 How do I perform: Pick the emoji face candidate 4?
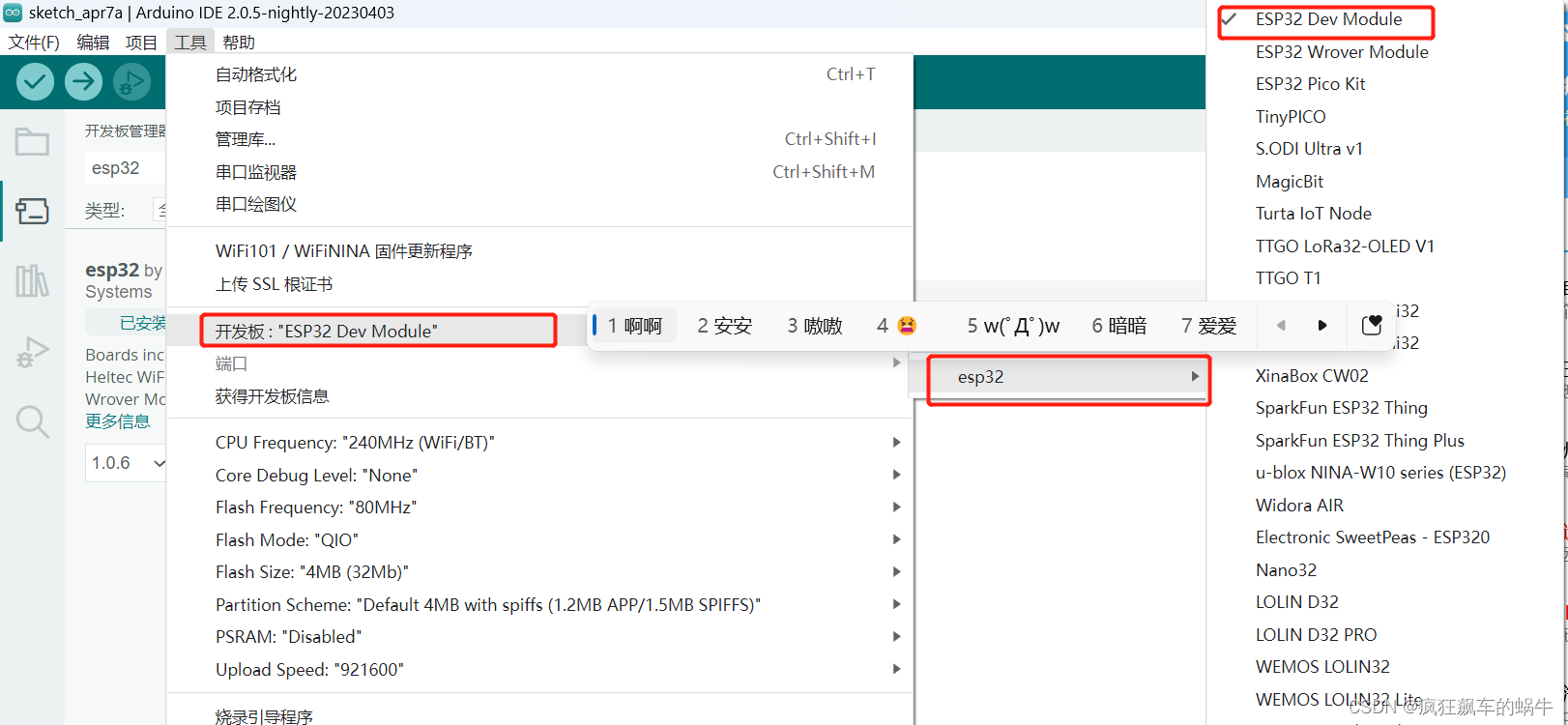tap(896, 326)
